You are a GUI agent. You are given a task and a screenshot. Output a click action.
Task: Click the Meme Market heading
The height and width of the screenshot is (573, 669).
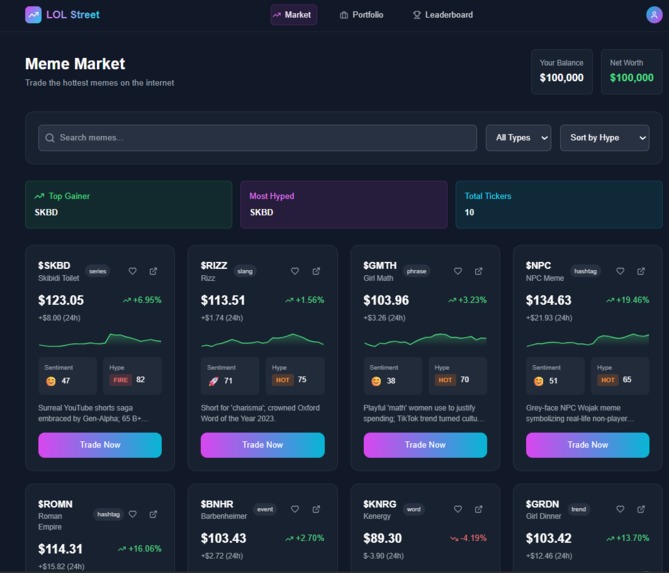tap(75, 64)
